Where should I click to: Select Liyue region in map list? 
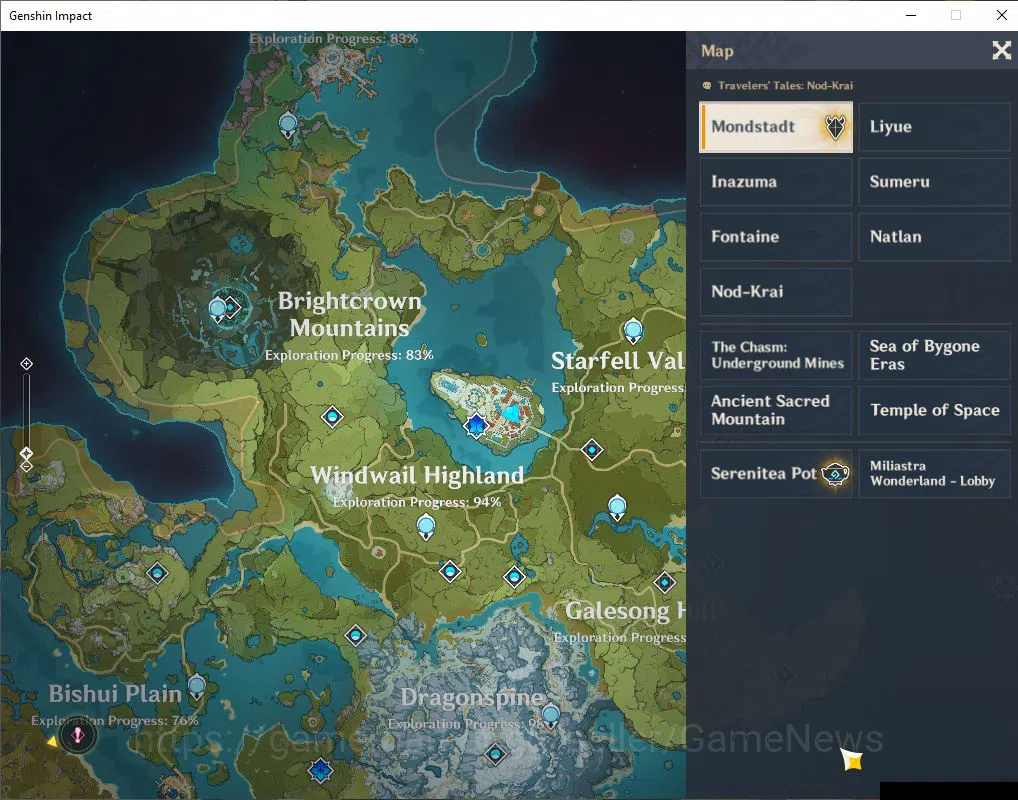pos(934,127)
